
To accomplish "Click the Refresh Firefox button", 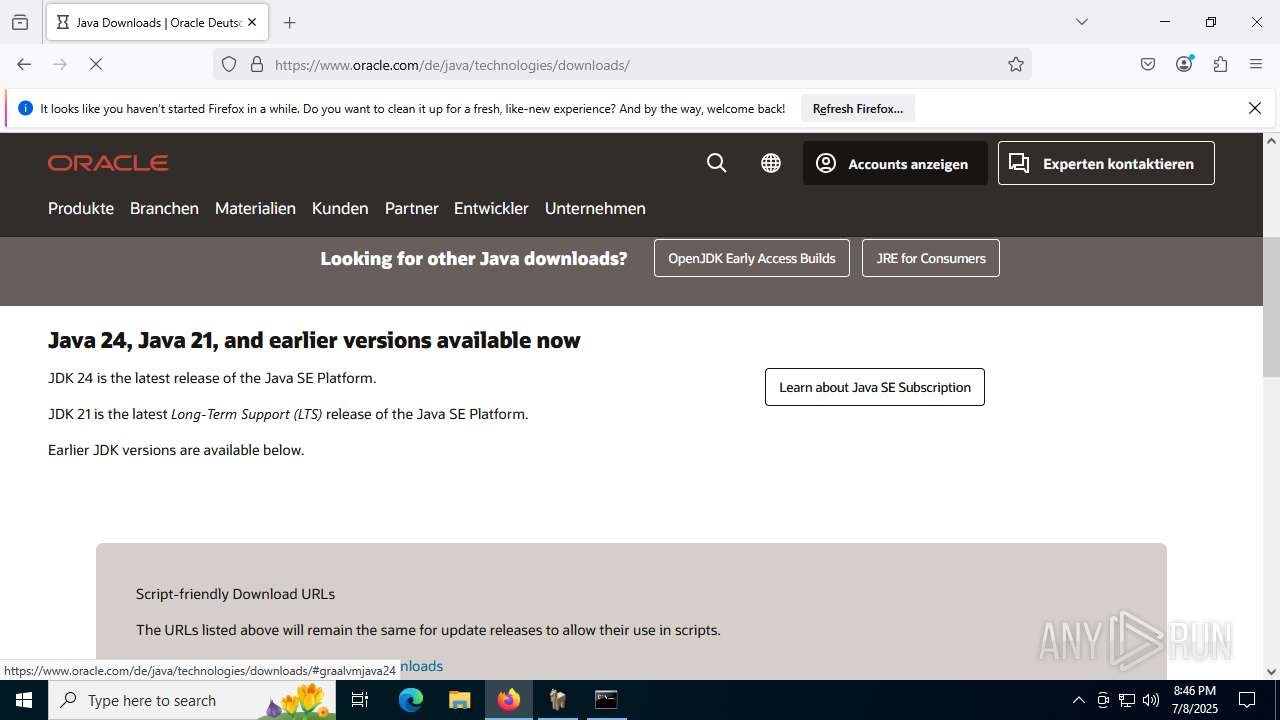I will 858,108.
